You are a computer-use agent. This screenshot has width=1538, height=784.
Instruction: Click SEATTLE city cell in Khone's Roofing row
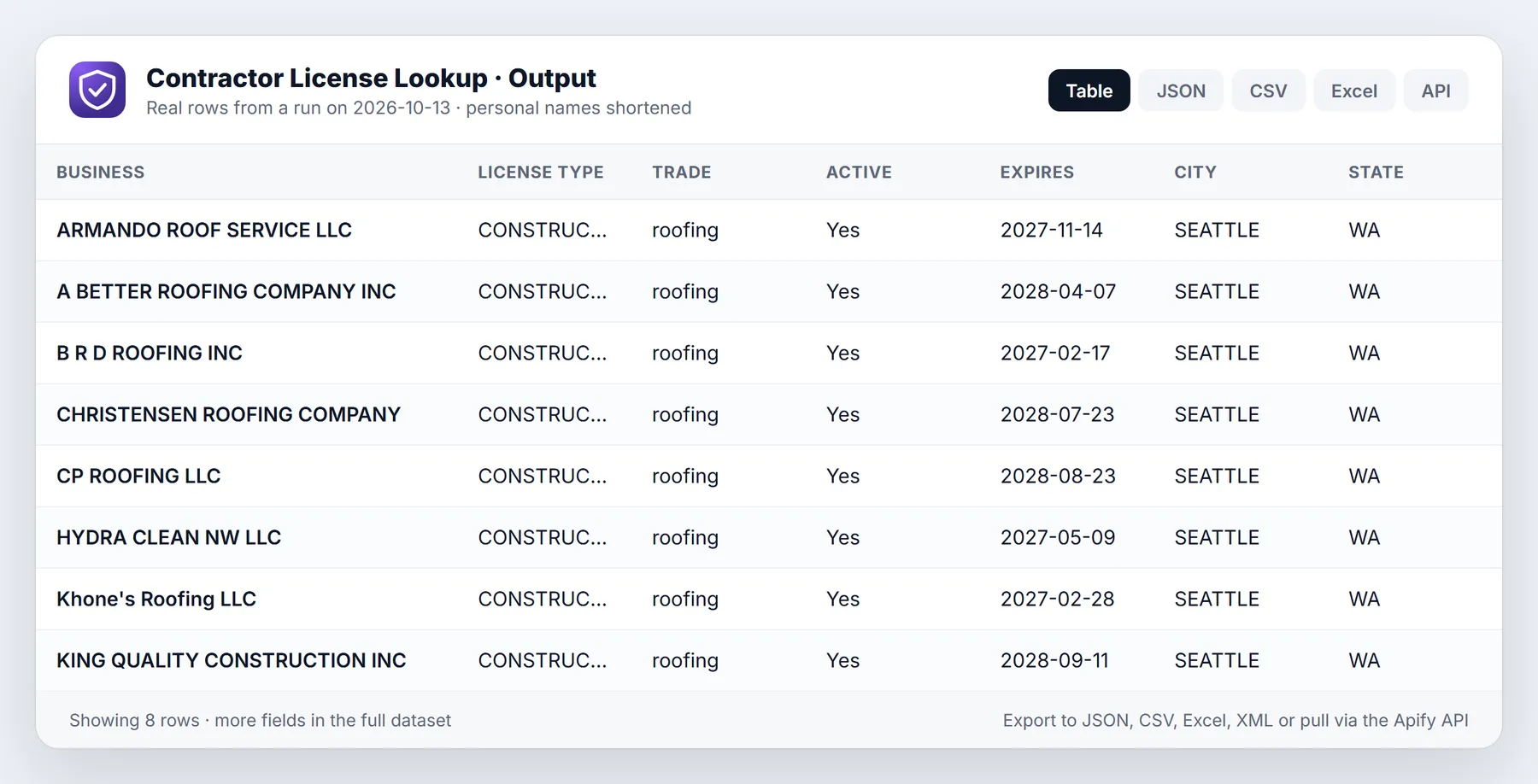[1217, 599]
